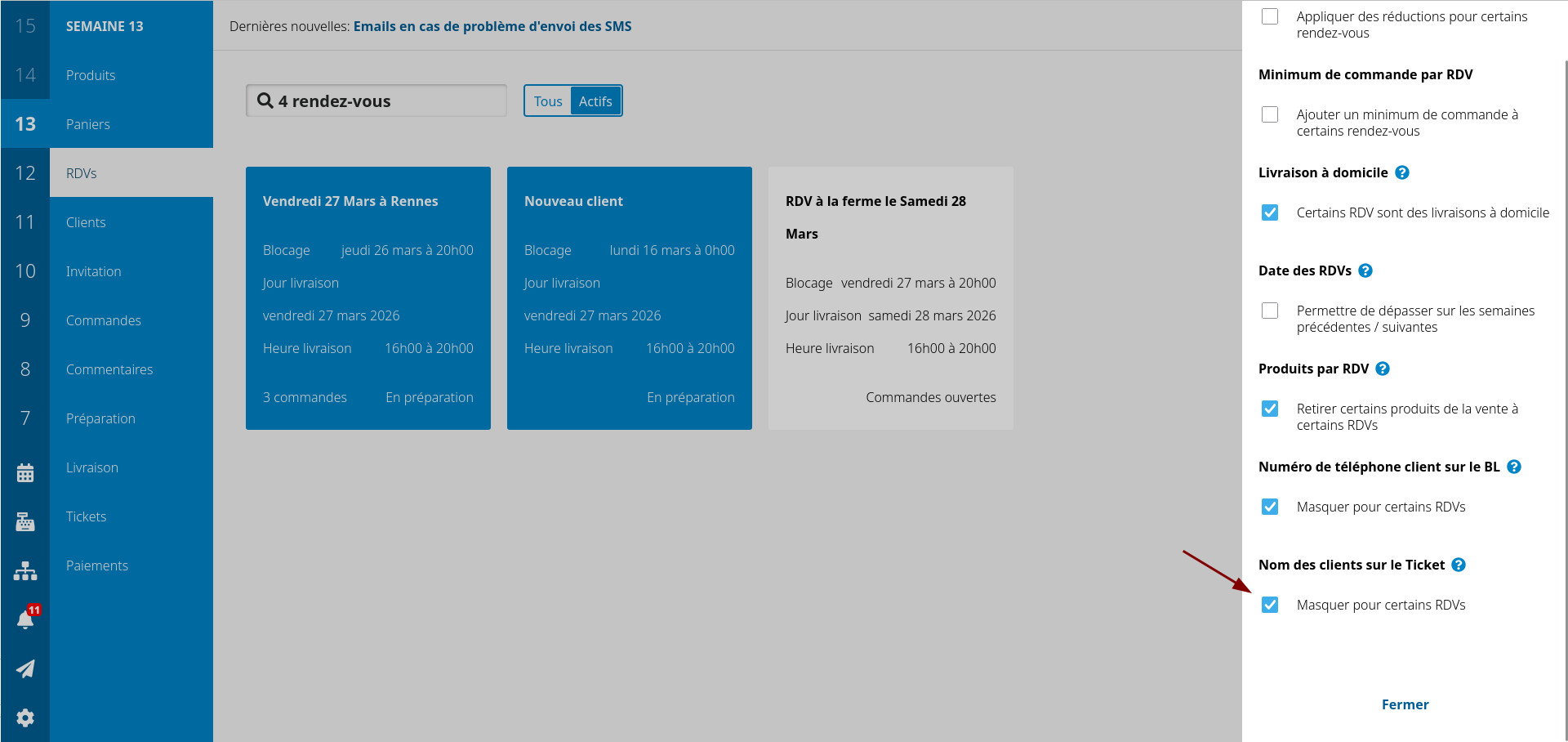Click help icon beside Date des RDVs
1568x742 pixels.
[x=1365, y=270]
